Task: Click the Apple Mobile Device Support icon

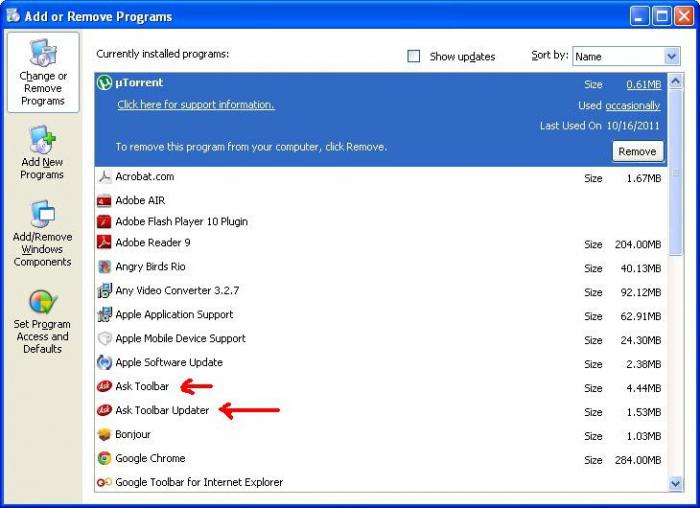Action: [x=104, y=338]
